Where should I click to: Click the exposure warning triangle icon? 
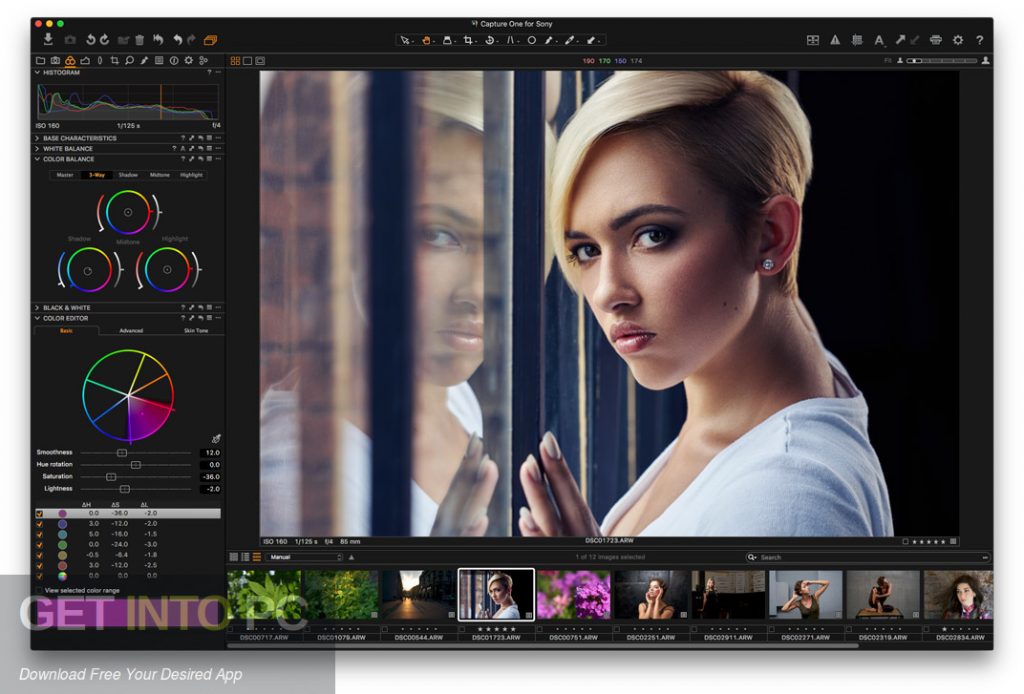pos(835,40)
